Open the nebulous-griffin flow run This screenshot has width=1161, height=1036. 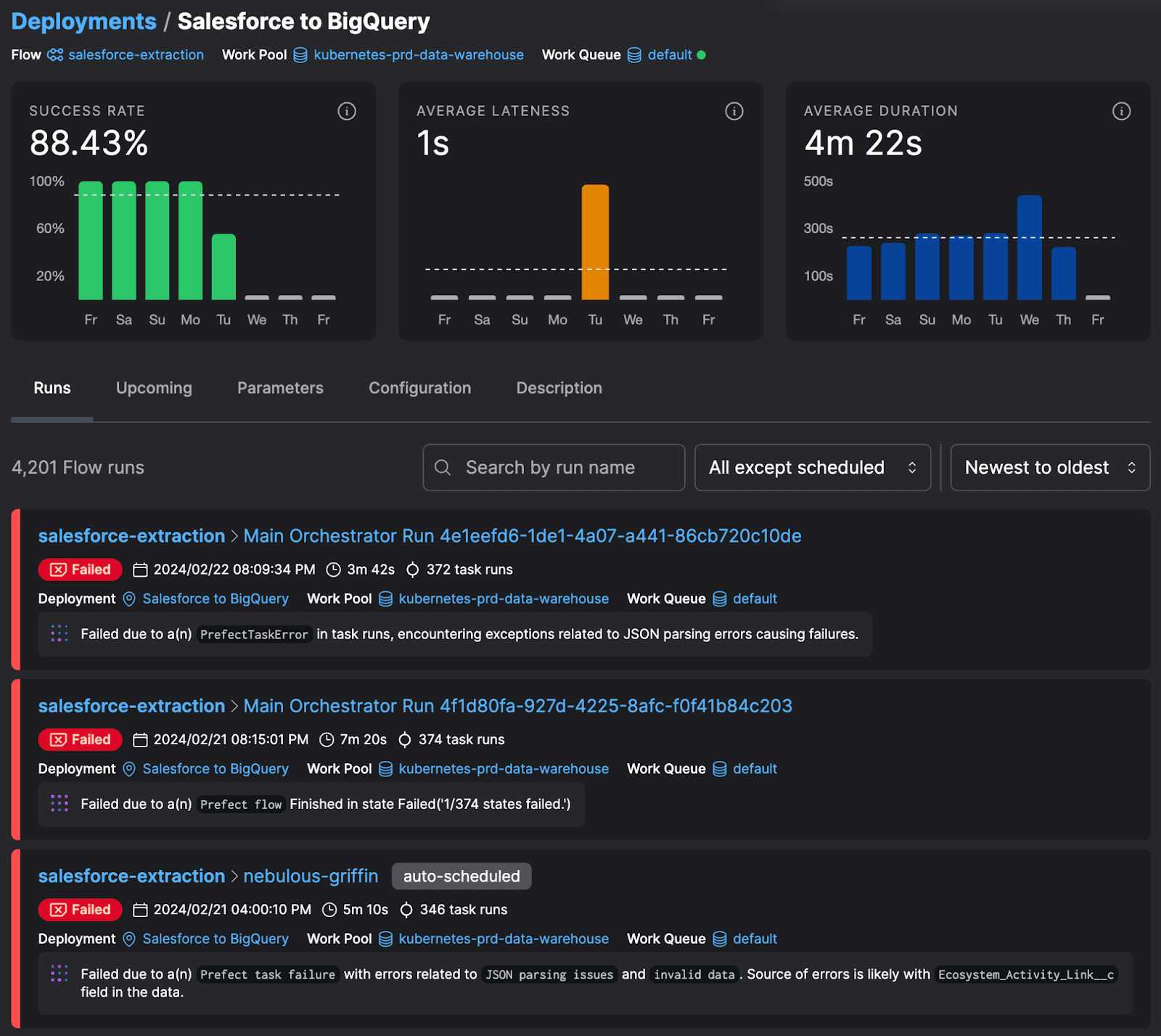click(311, 876)
